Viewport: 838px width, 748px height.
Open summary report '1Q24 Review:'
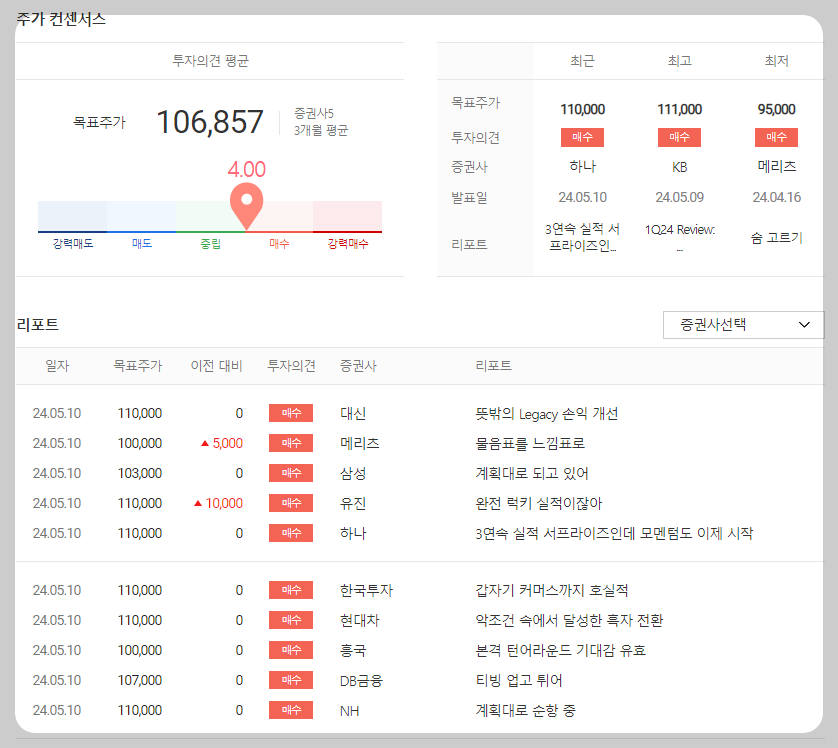pyautogui.click(x=679, y=230)
